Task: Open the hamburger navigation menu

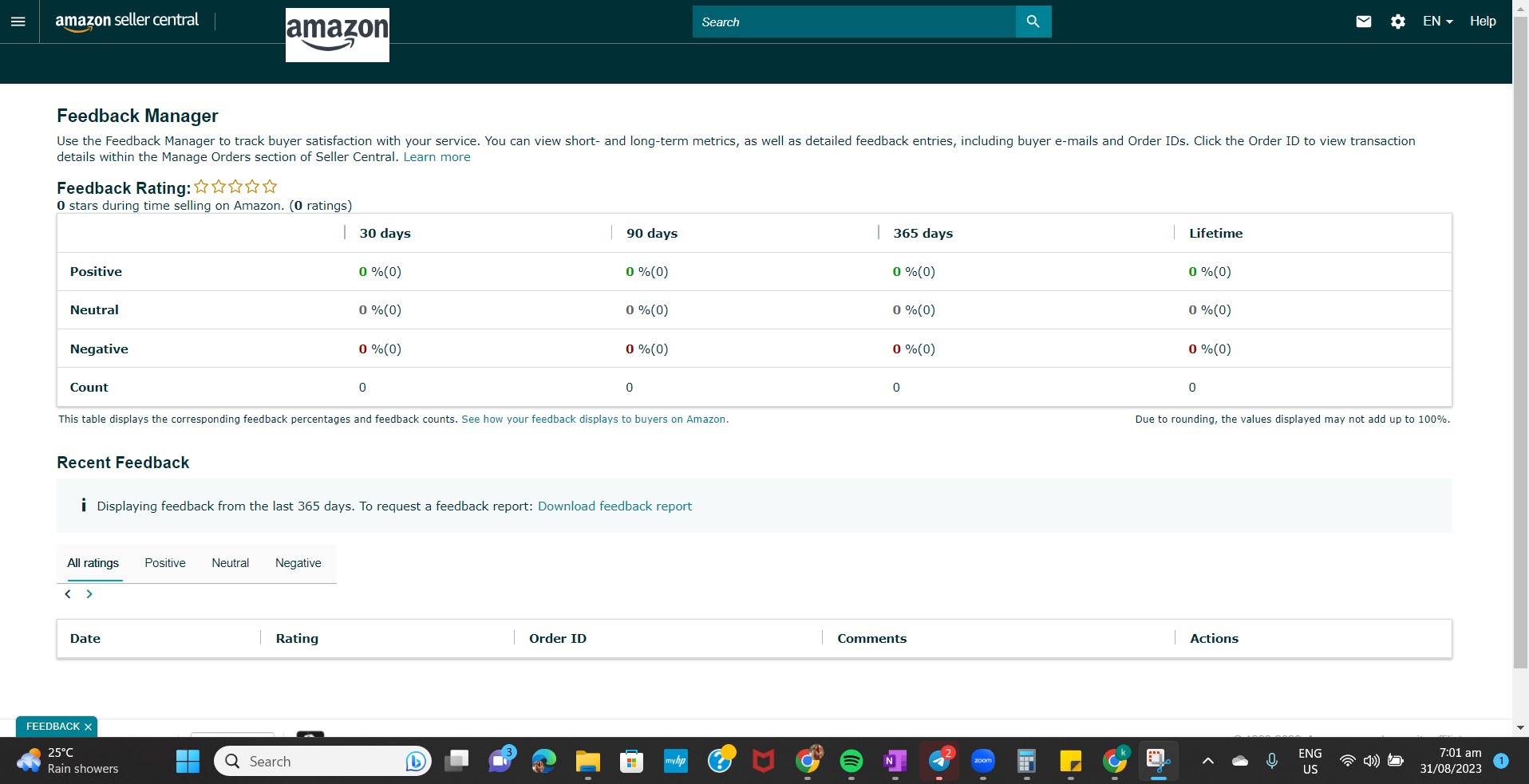Action: (x=18, y=22)
